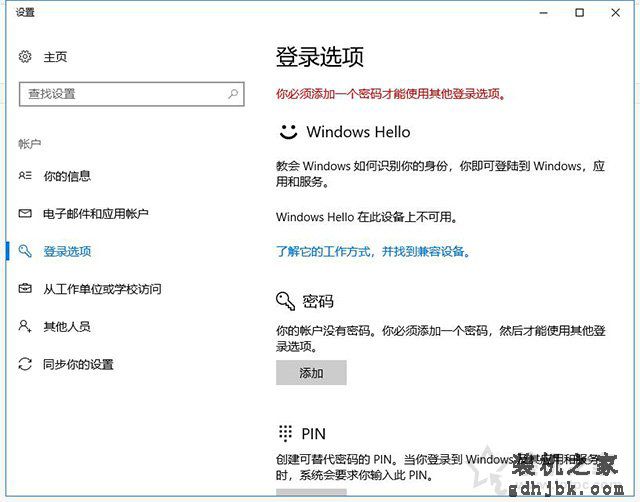Click the key icon next to 密码
640x502 pixels.
[285, 301]
